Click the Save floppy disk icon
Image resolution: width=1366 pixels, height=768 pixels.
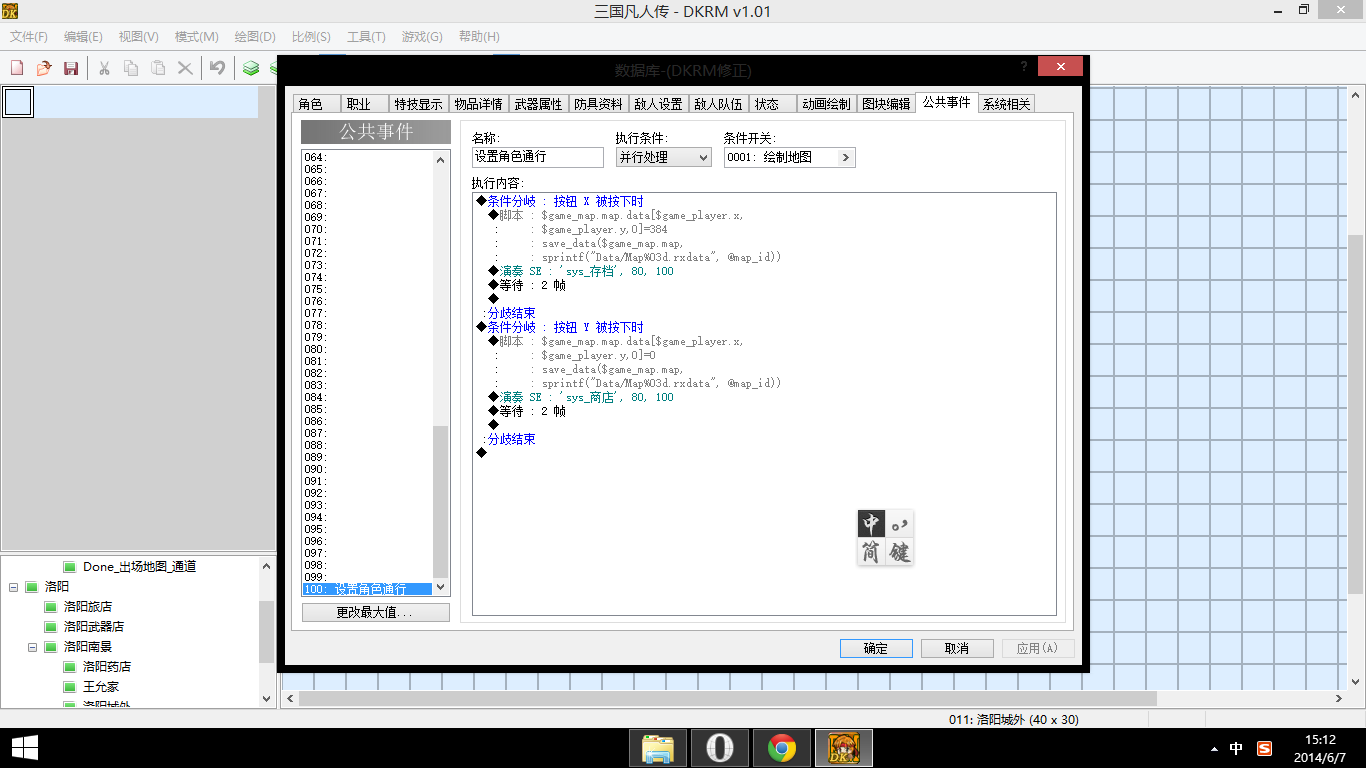coord(71,68)
